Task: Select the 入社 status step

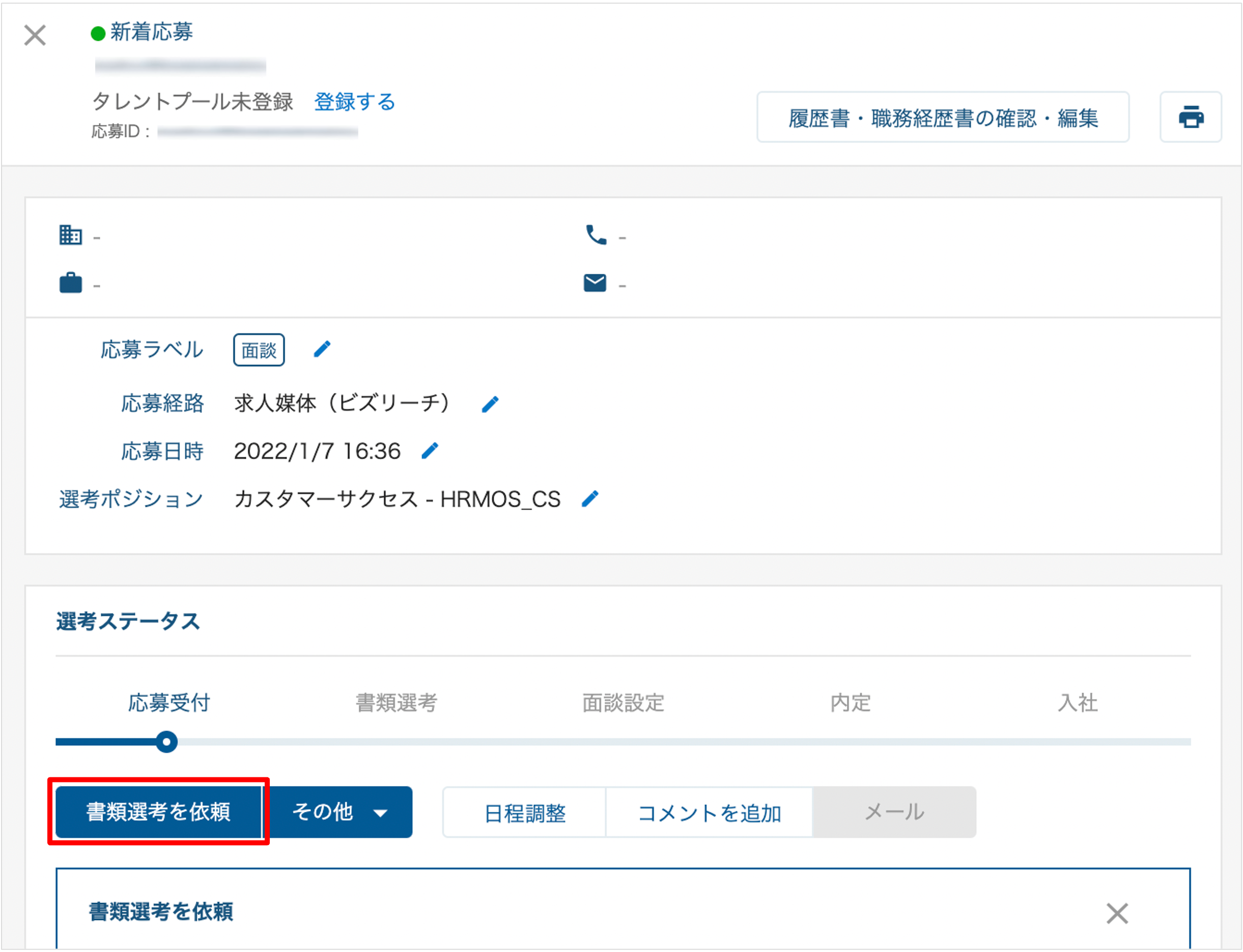Action: point(1078,703)
